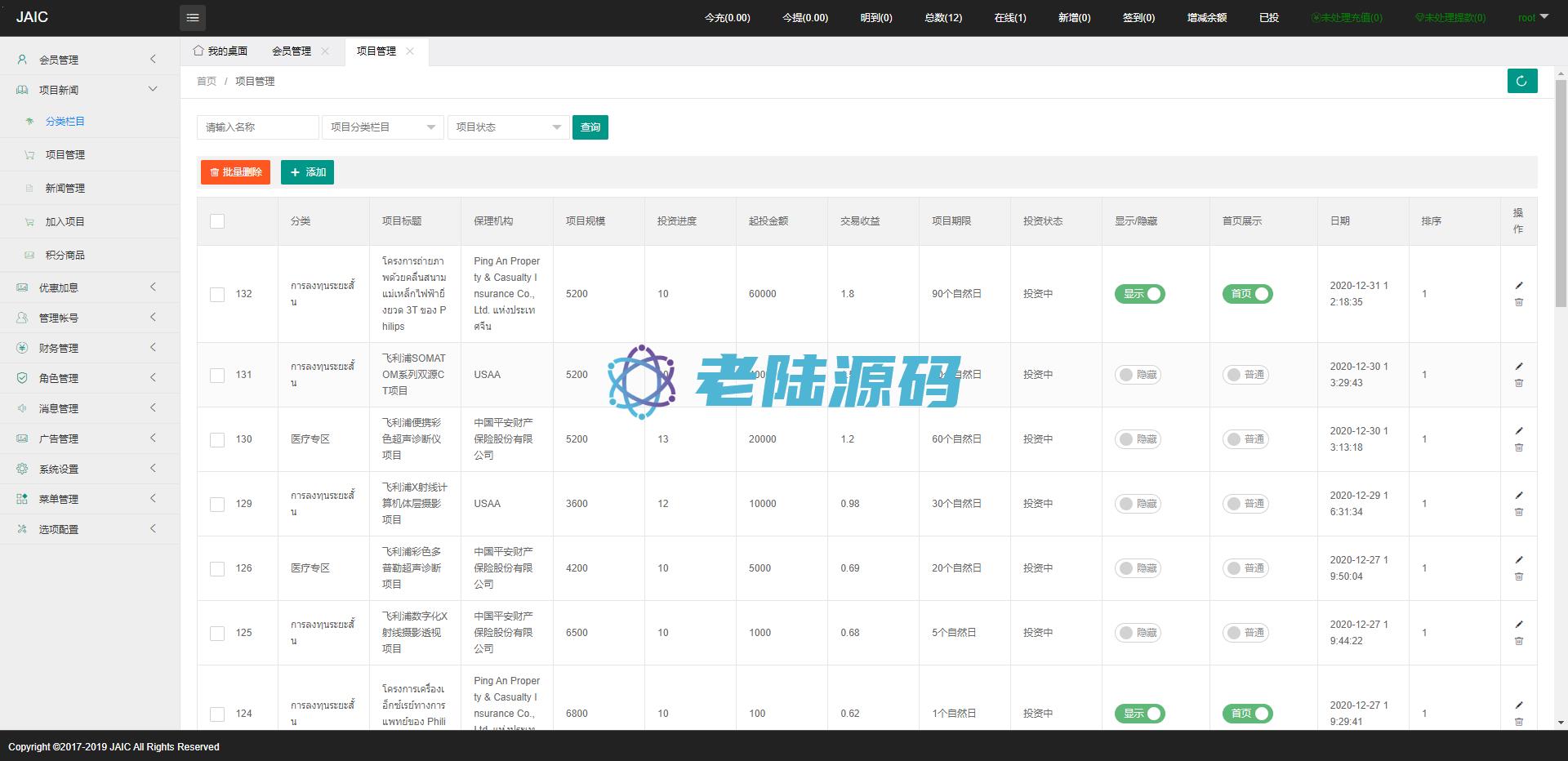The height and width of the screenshot is (761, 1568).
Task: Click the edit pencil icon for row 132
Action: click(x=1519, y=286)
